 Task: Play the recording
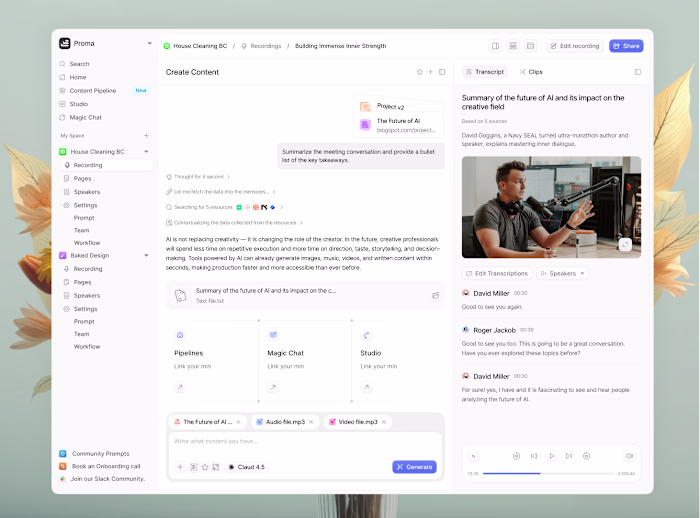point(551,456)
